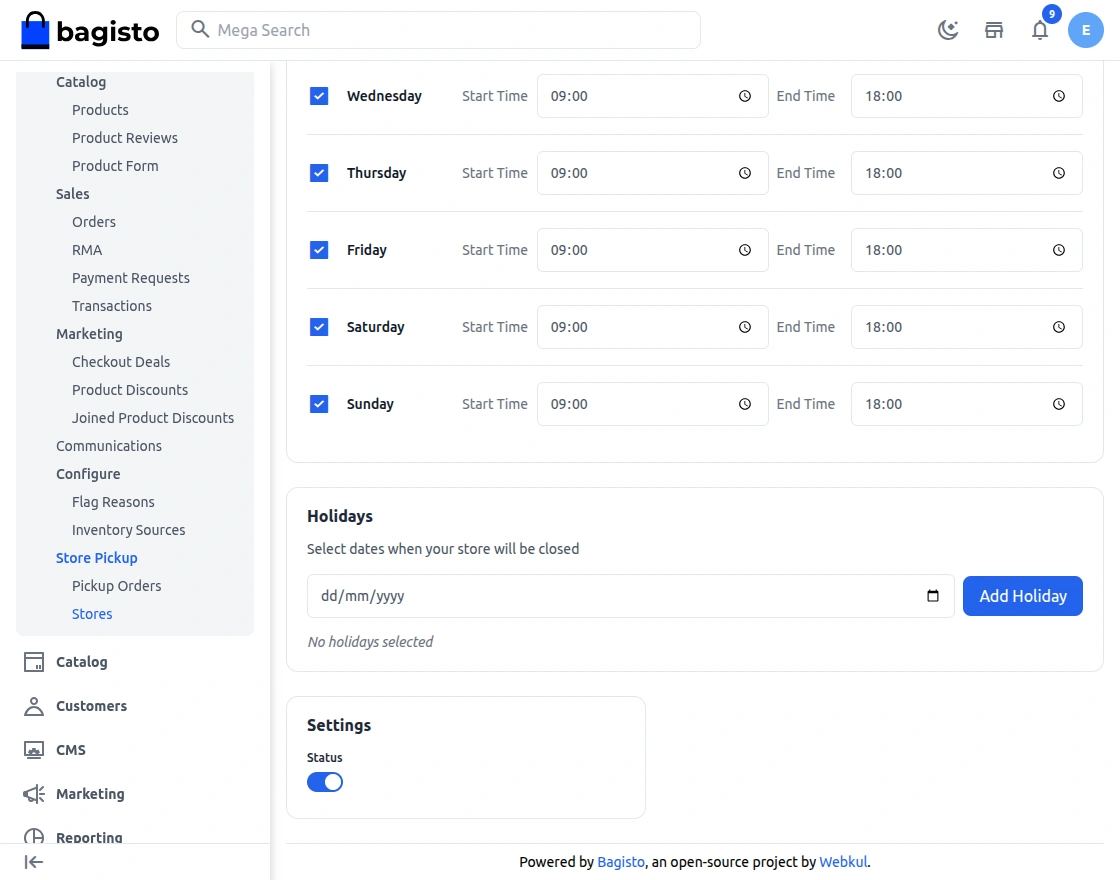Click the Customers person icon
The width and height of the screenshot is (1120, 880).
coord(34,706)
